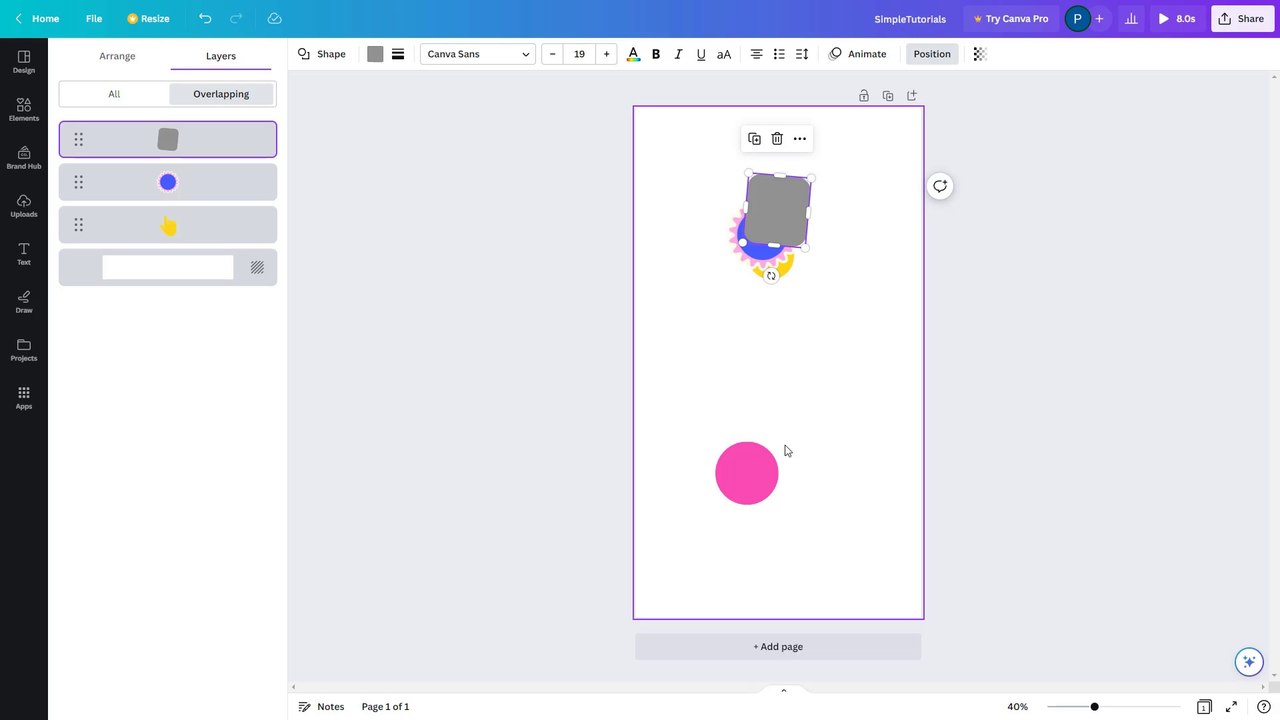Select the Draw tool in sidebar
This screenshot has width=1280, height=720.
(x=24, y=302)
